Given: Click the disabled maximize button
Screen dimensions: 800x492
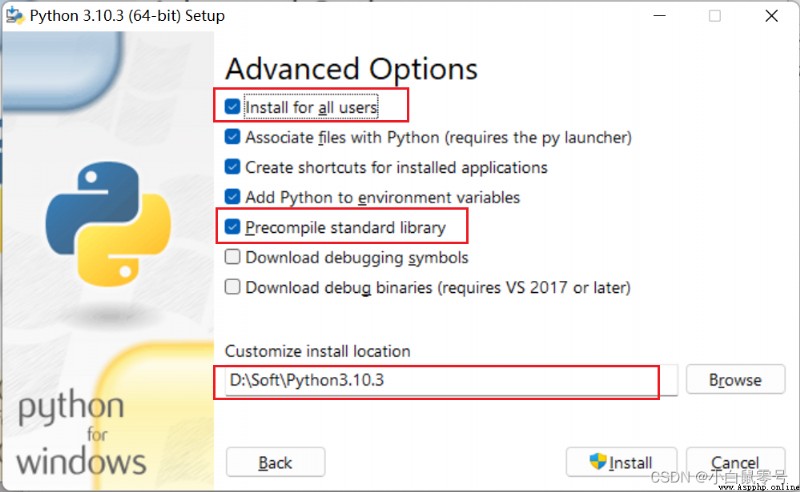Looking at the screenshot, I should (x=715, y=16).
